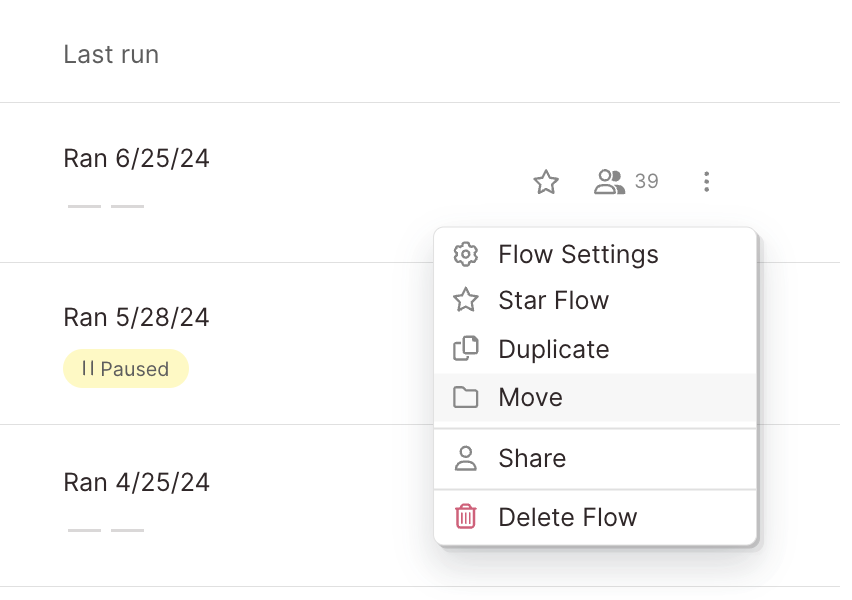
Task: Click the 39 collaborators count
Action: (x=646, y=181)
